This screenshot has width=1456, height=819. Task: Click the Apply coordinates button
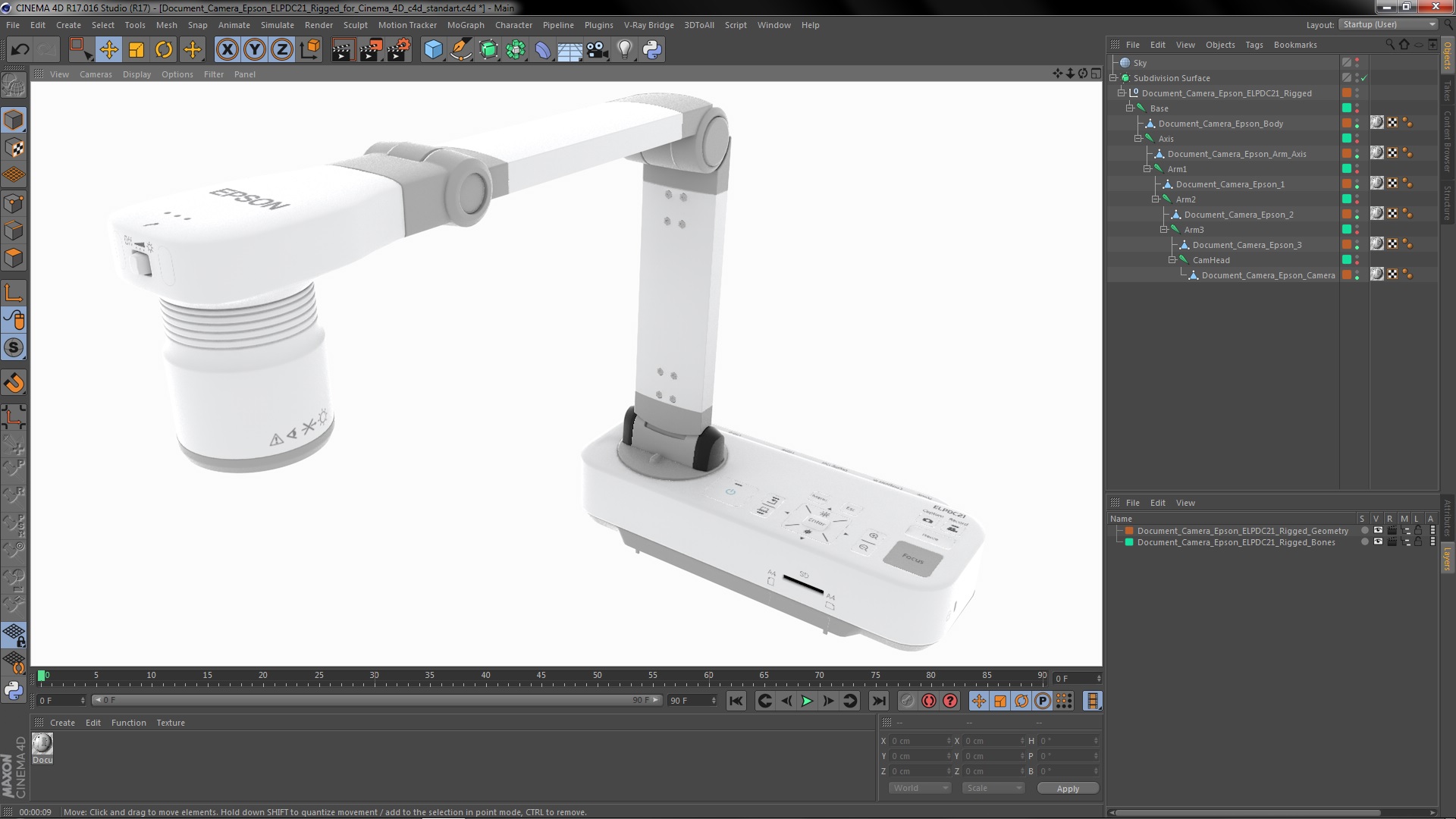pos(1068,789)
